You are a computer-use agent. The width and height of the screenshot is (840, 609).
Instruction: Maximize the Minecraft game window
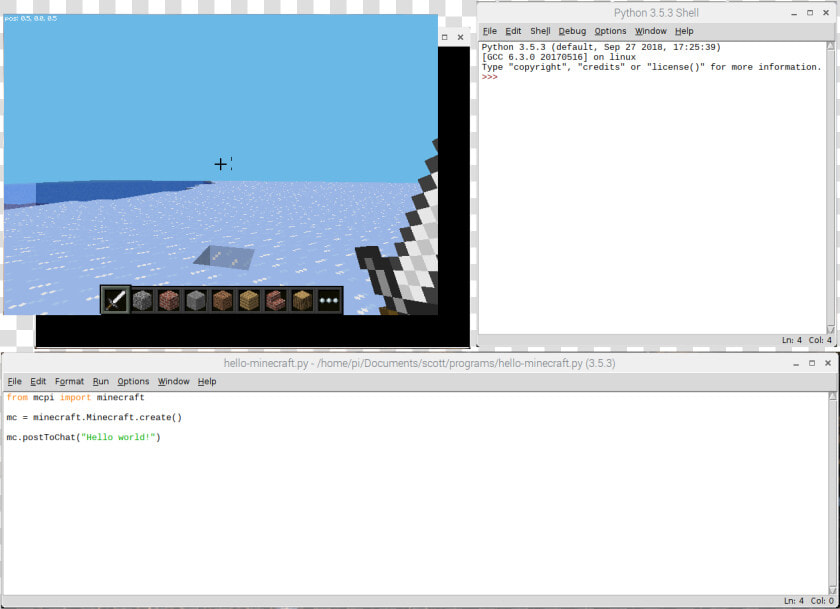coord(445,37)
